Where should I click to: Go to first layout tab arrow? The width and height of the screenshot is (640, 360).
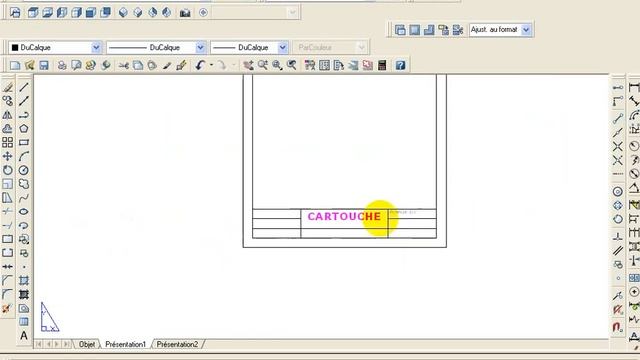39,344
